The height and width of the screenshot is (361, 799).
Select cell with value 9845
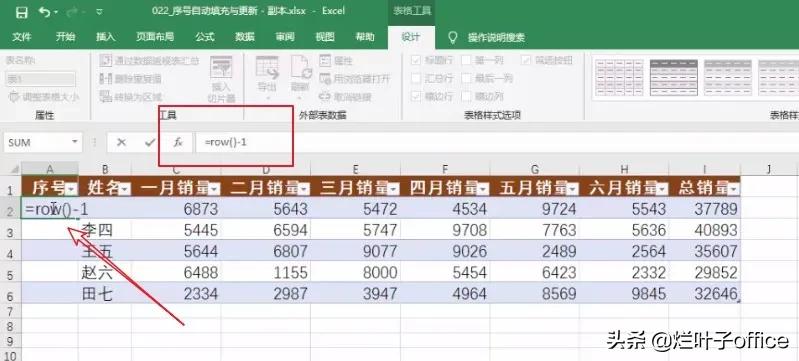(625, 293)
